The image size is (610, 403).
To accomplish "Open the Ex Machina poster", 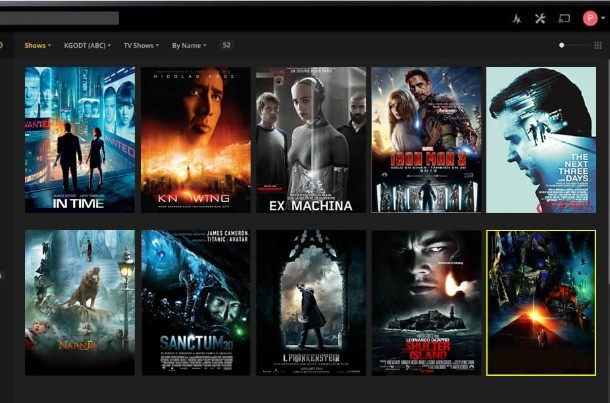I will point(311,140).
